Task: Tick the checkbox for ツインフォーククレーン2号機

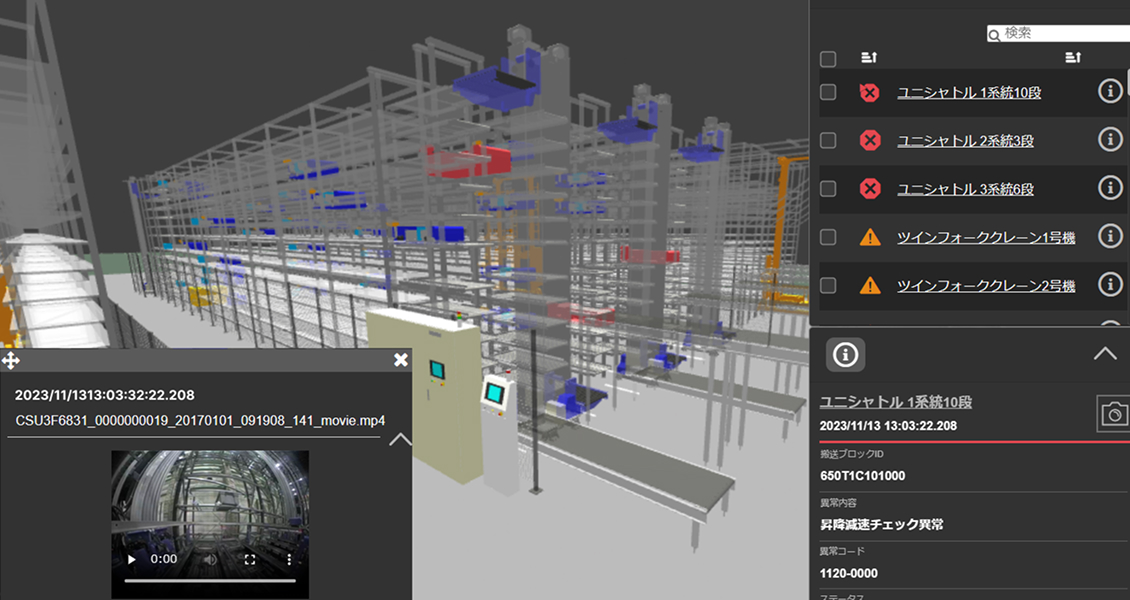Action: click(x=828, y=285)
